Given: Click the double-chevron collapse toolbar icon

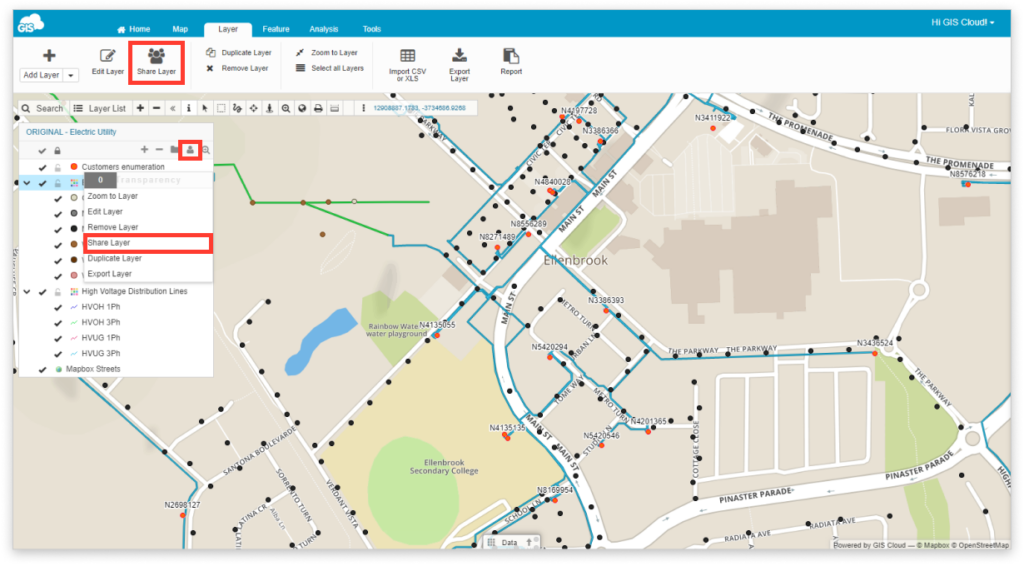Looking at the screenshot, I should click(172, 108).
